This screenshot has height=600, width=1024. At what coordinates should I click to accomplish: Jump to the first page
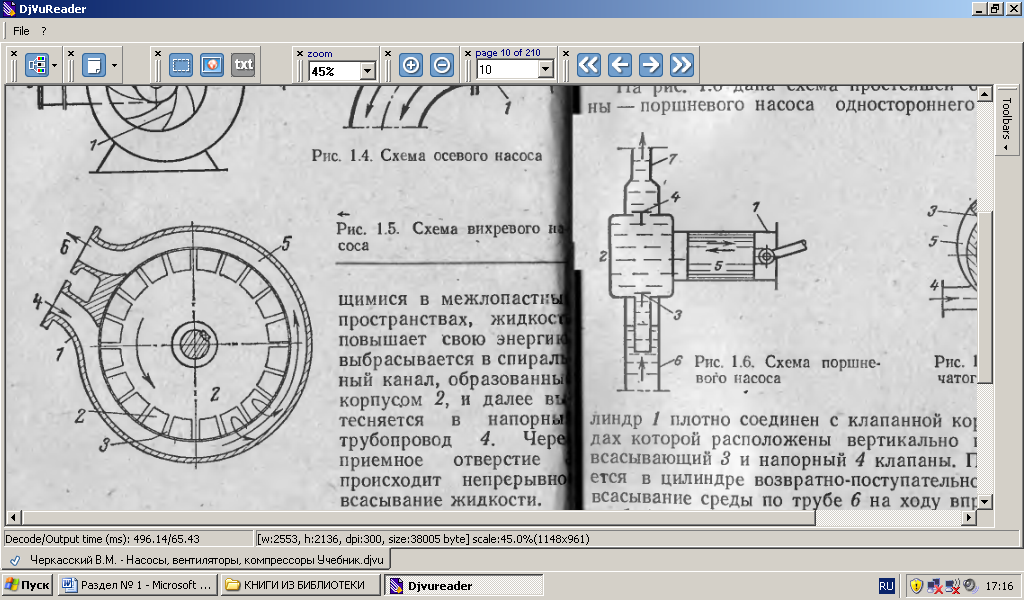click(588, 65)
